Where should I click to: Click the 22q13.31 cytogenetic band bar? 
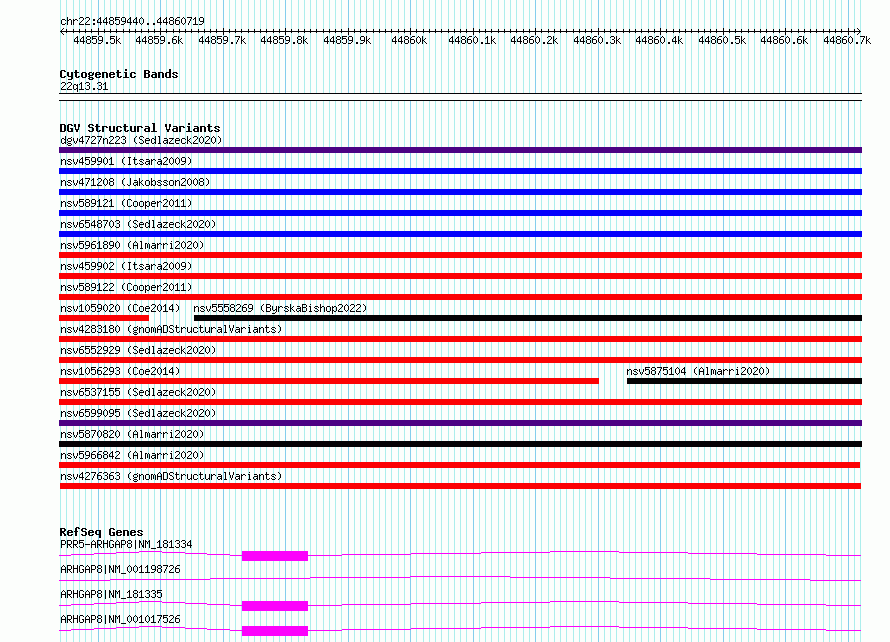[x=460, y=97]
